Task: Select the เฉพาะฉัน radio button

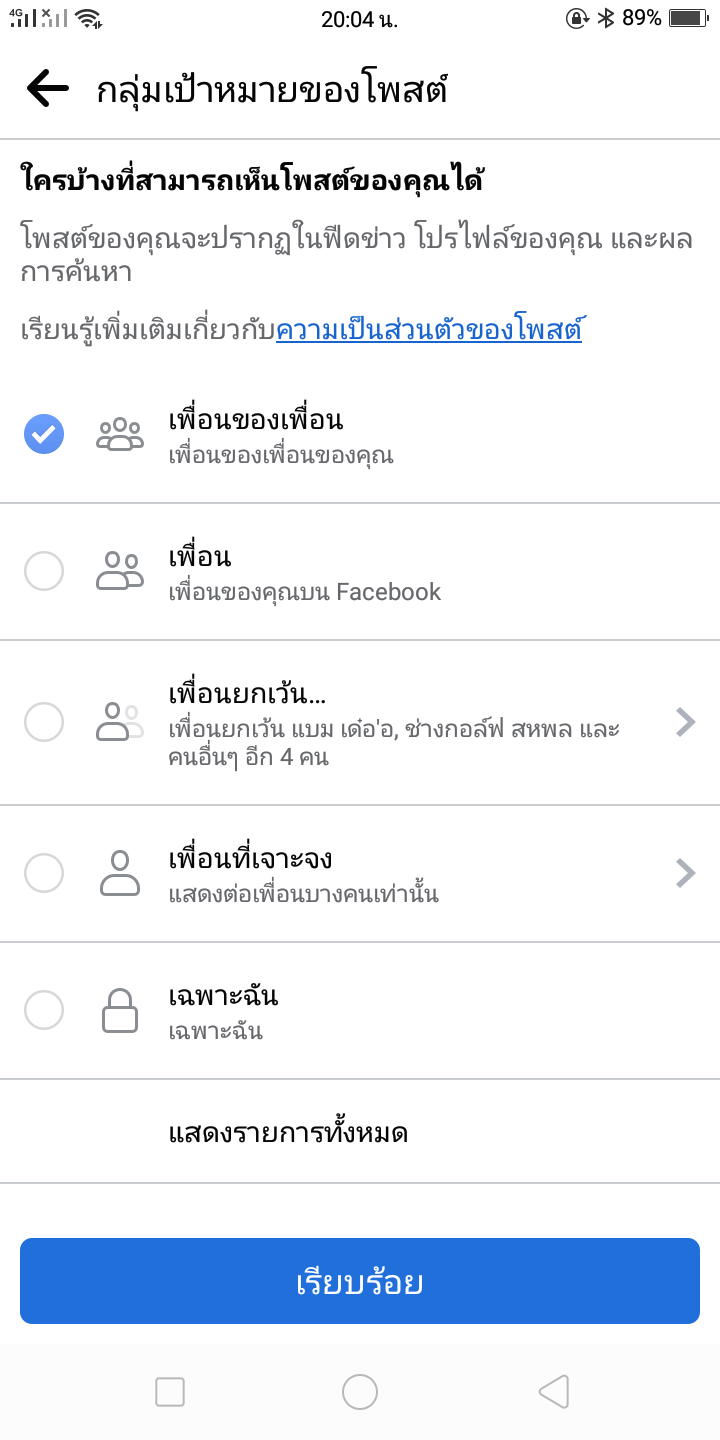Action: [x=44, y=1010]
